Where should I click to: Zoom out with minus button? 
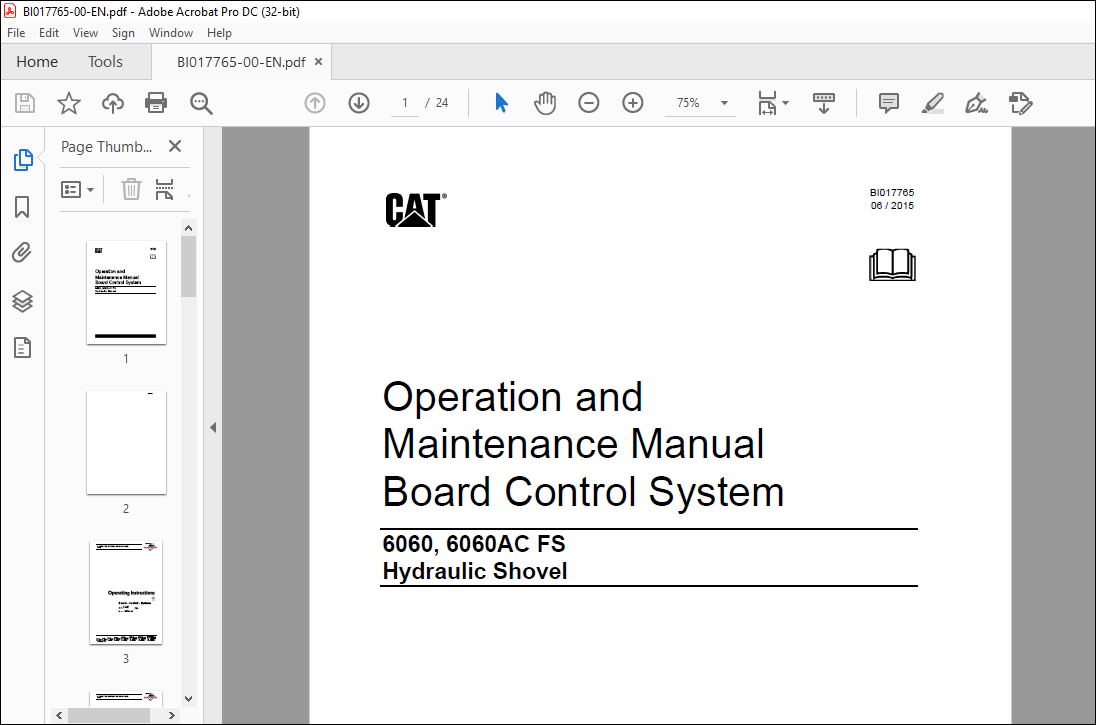[589, 103]
